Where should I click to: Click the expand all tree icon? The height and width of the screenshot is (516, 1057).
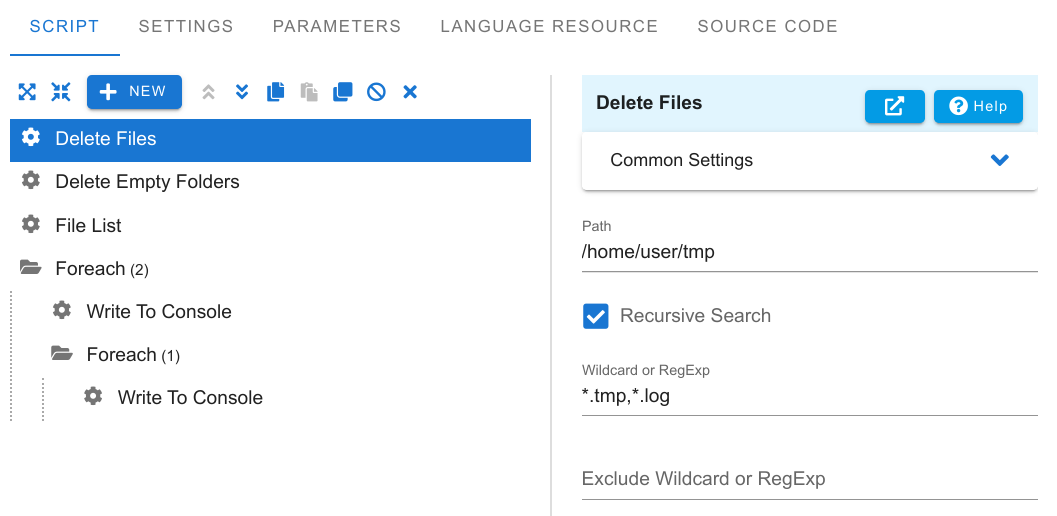point(27,92)
